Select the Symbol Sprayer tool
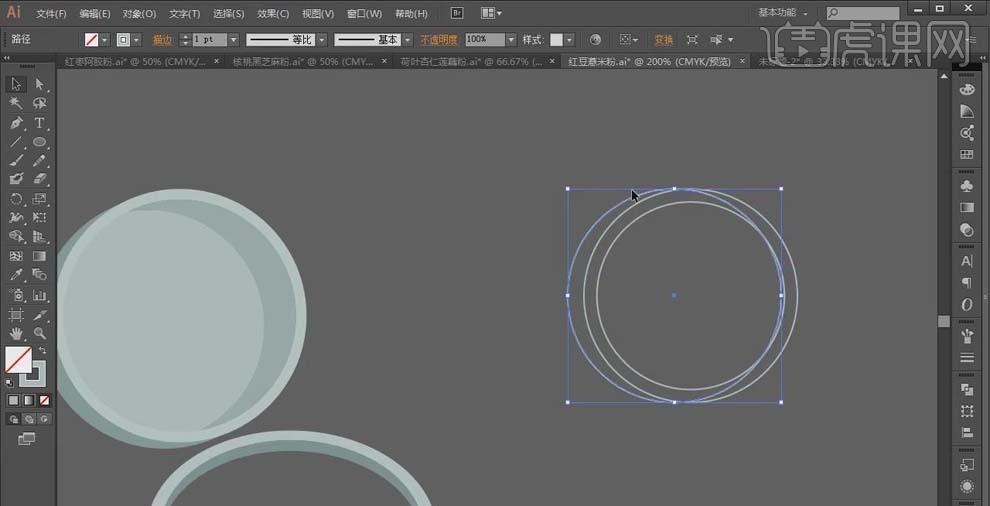 tap(16, 295)
